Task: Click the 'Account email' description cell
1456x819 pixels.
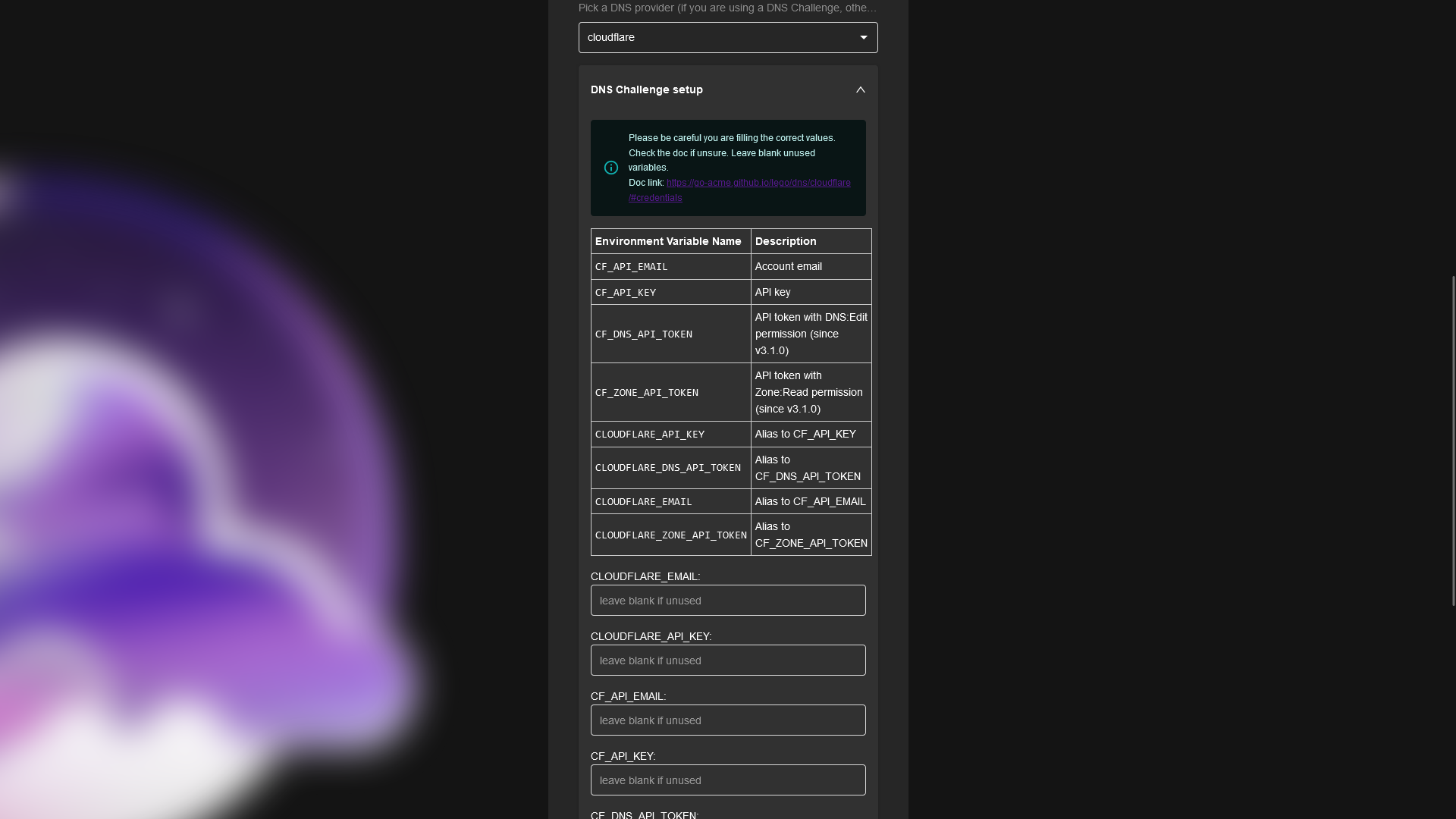Action: click(x=811, y=266)
